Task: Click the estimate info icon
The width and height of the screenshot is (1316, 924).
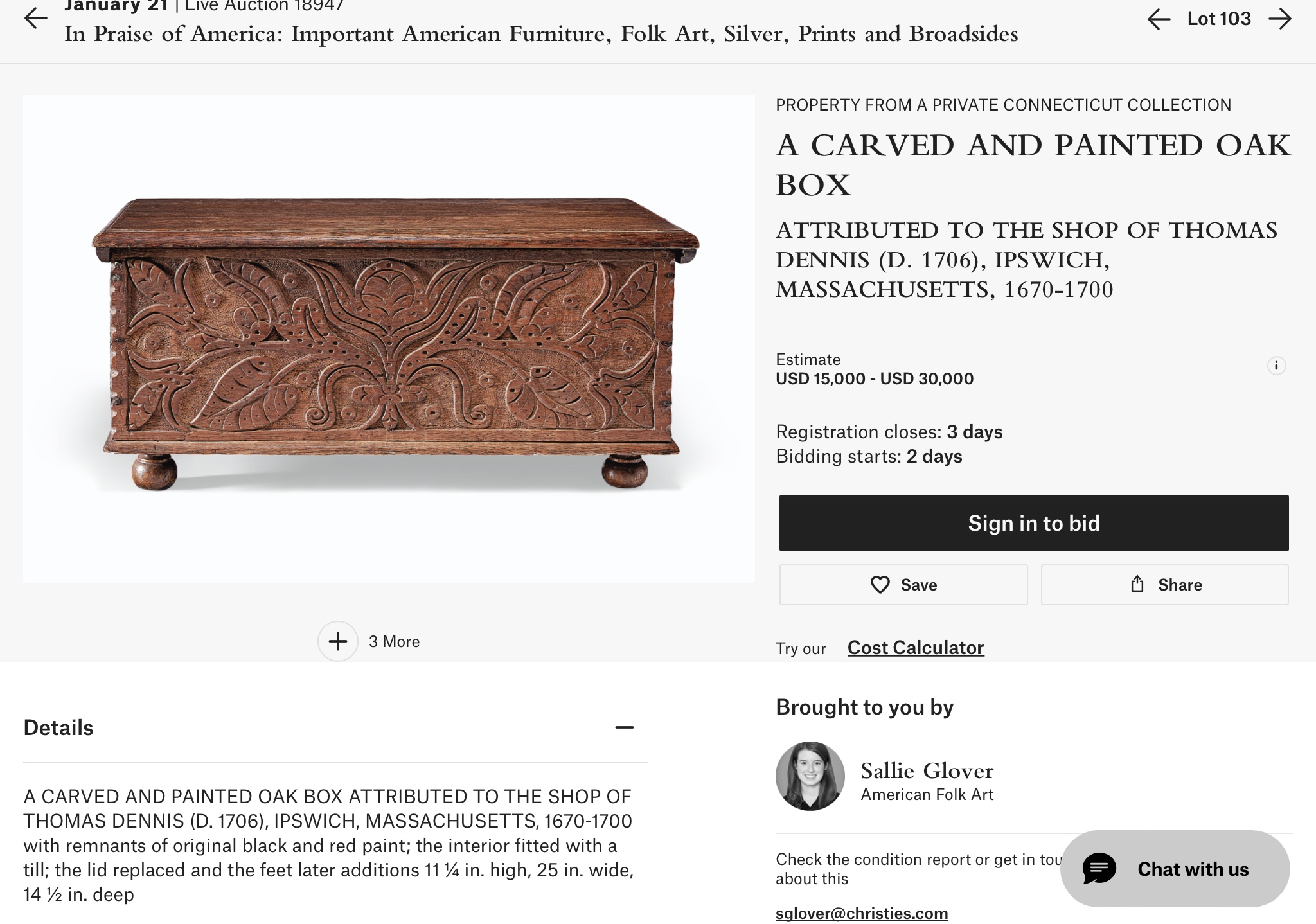Action: pos(1276,366)
